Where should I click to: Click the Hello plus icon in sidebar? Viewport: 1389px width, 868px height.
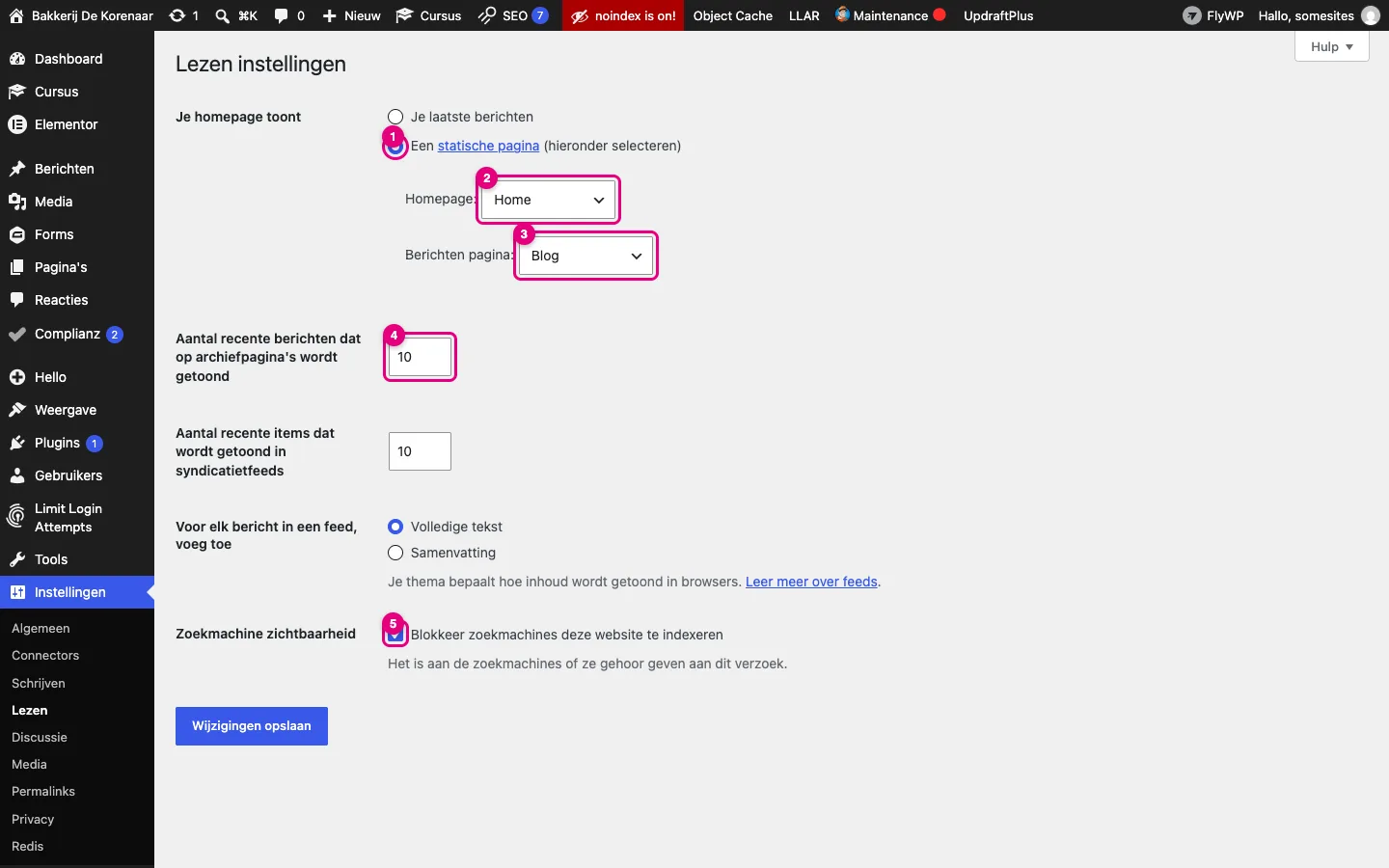[x=17, y=377]
